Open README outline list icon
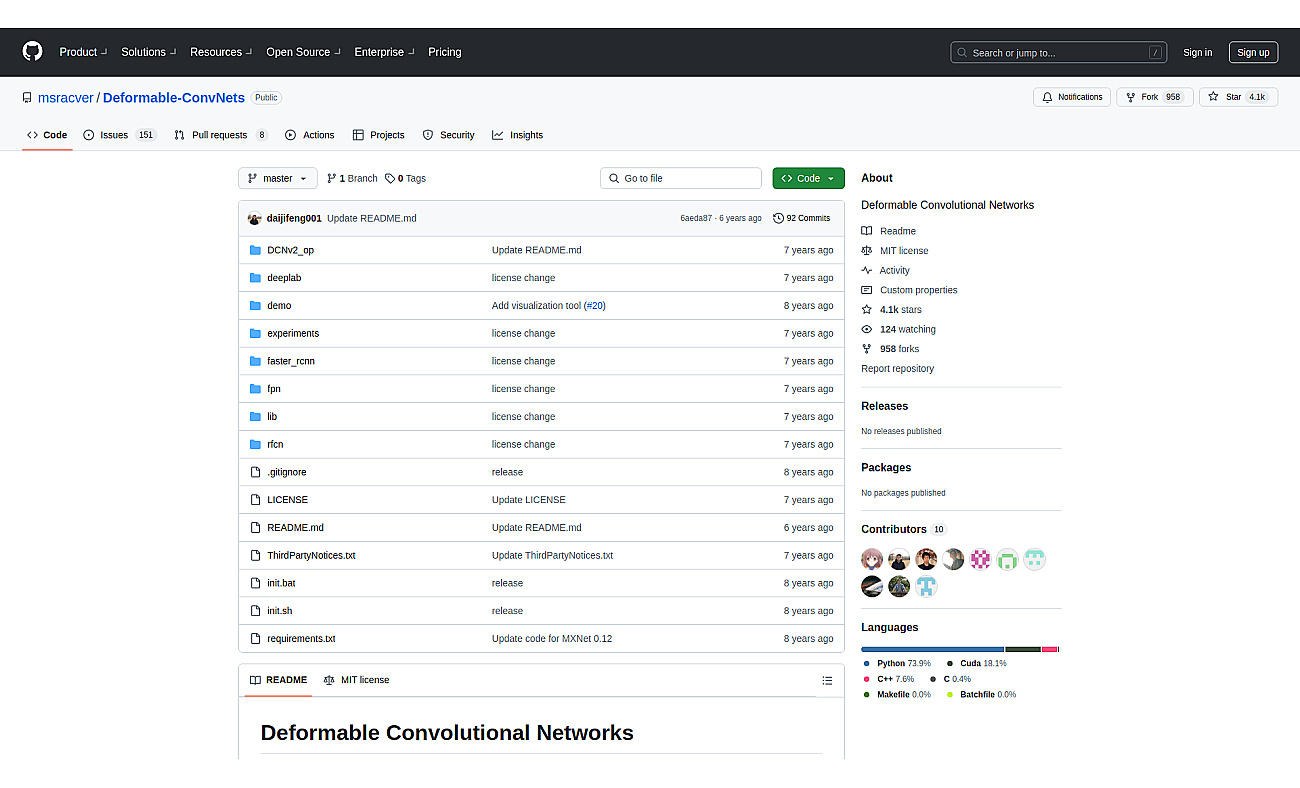The height and width of the screenshot is (788, 1300). point(827,680)
